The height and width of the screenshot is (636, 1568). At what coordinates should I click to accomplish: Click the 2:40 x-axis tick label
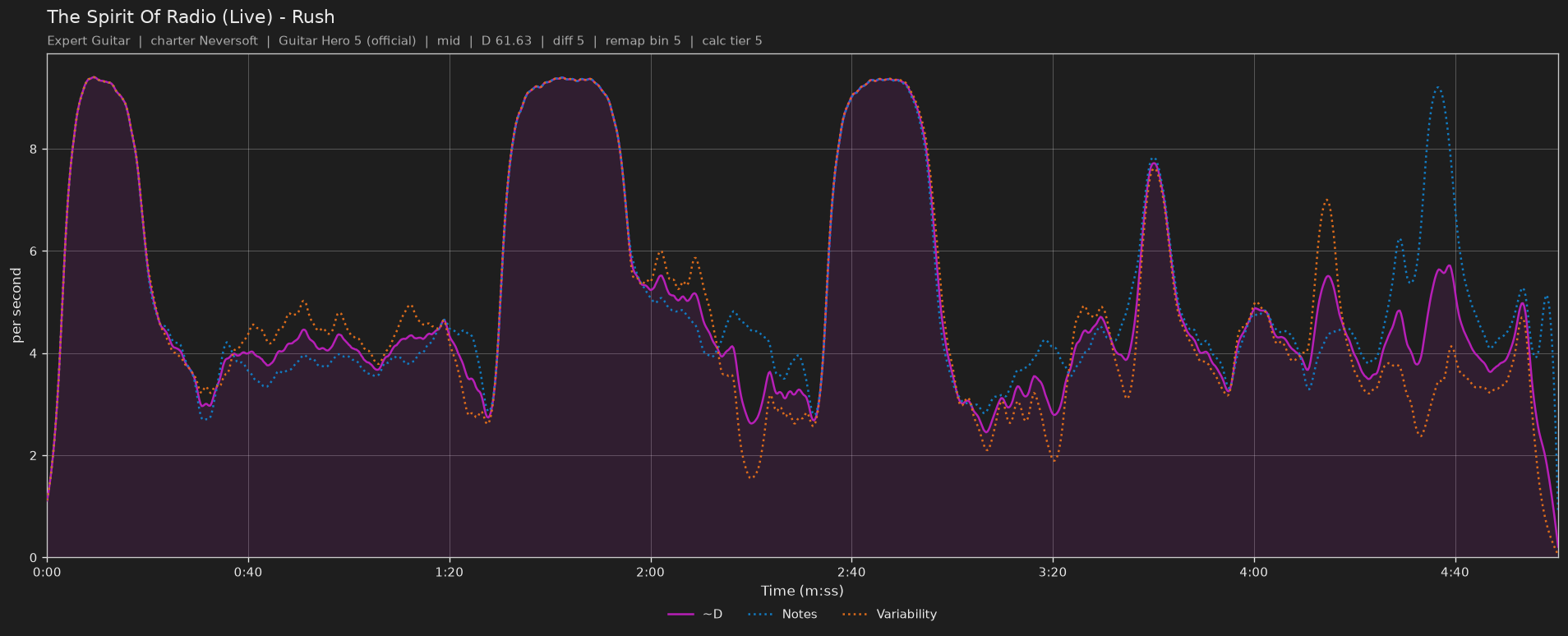851,572
